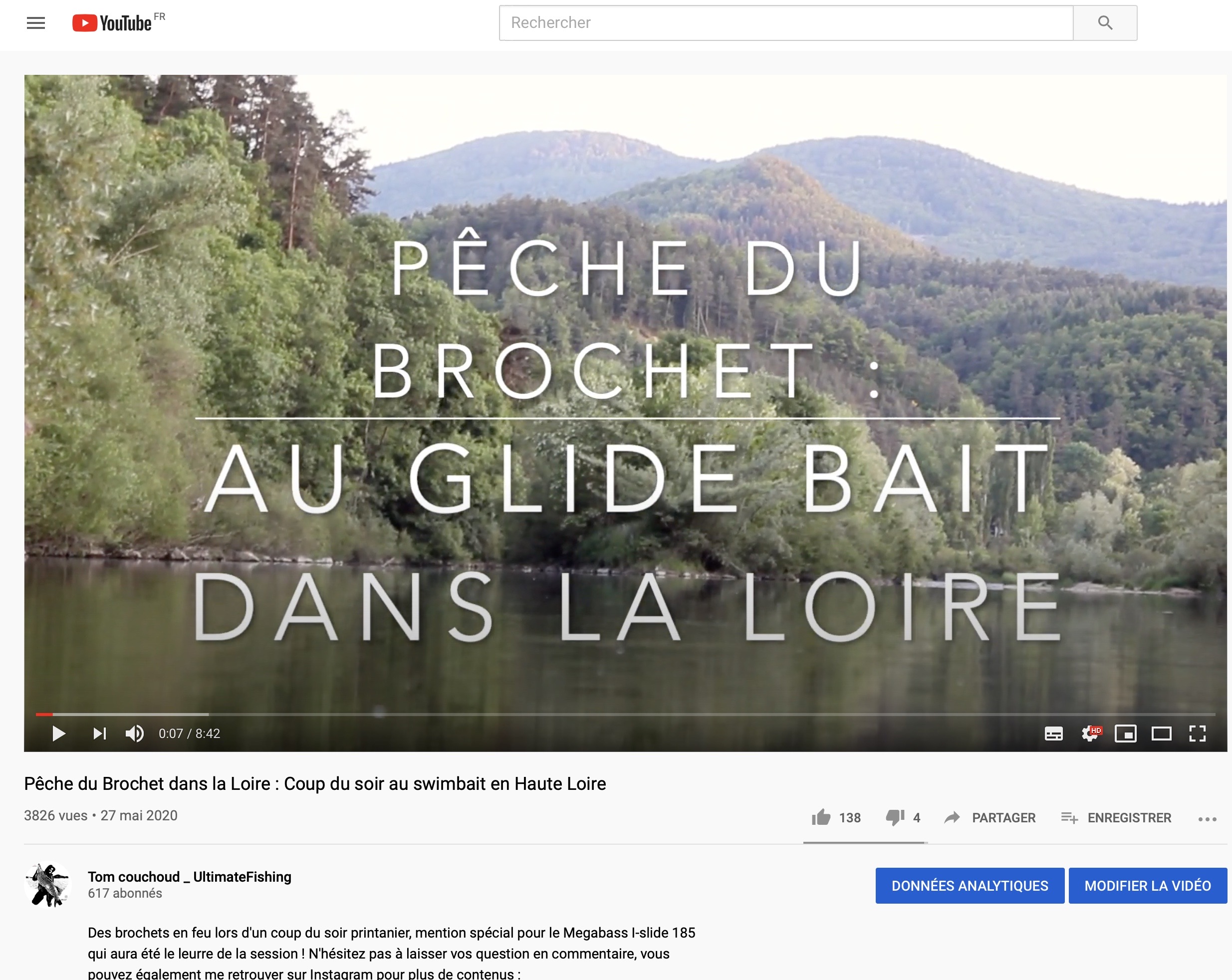
Task: Enter fullscreen mode
Action: (x=1197, y=733)
